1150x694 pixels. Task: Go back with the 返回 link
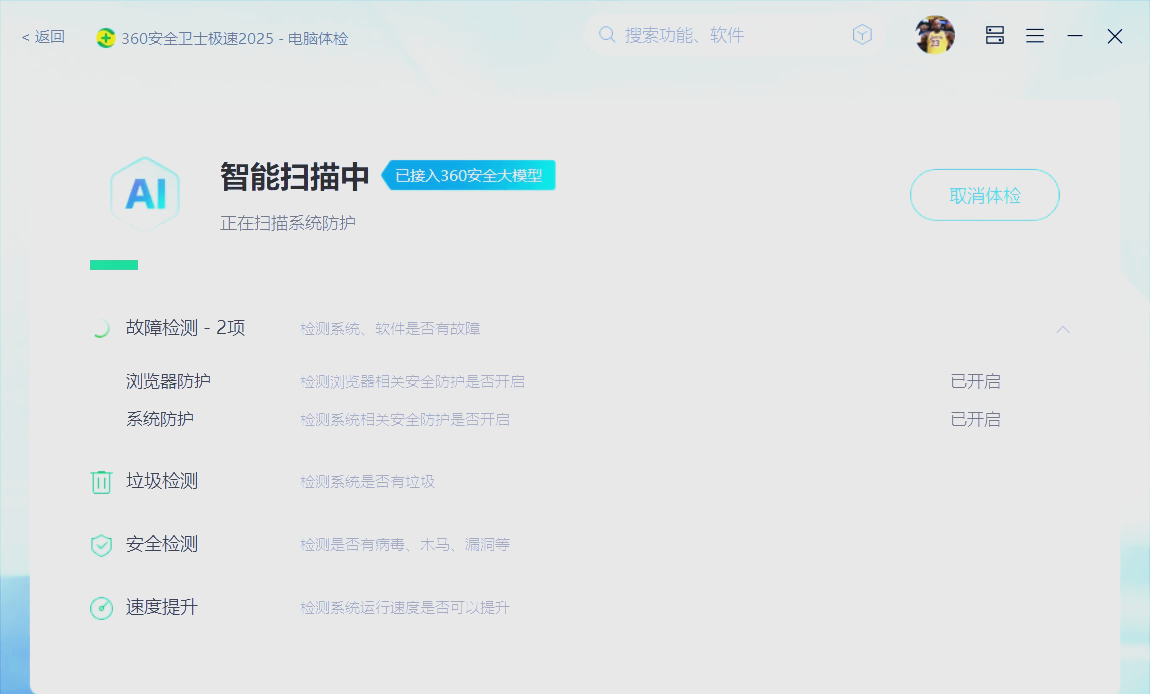point(43,37)
